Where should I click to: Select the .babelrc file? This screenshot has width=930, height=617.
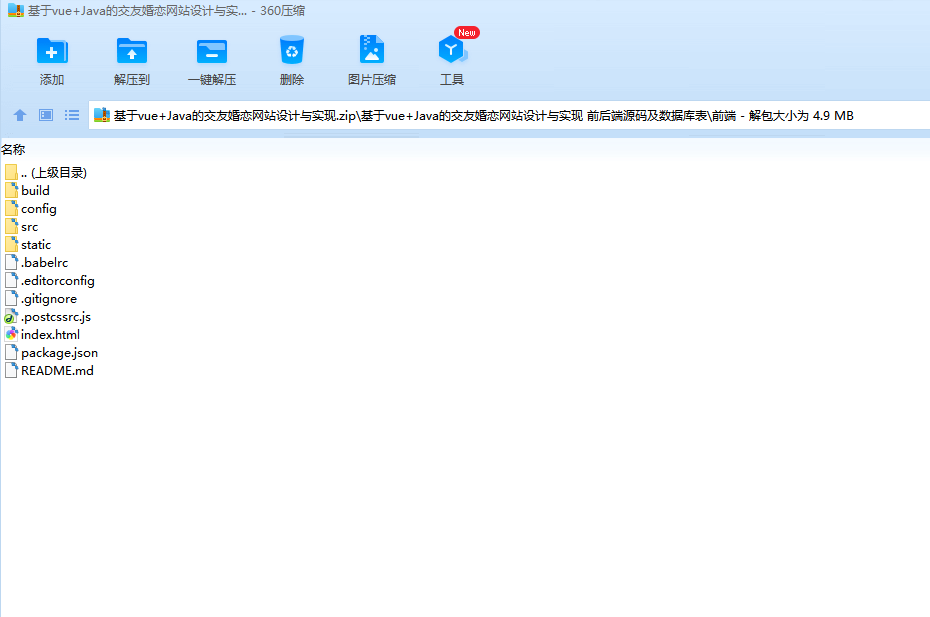tap(36, 262)
